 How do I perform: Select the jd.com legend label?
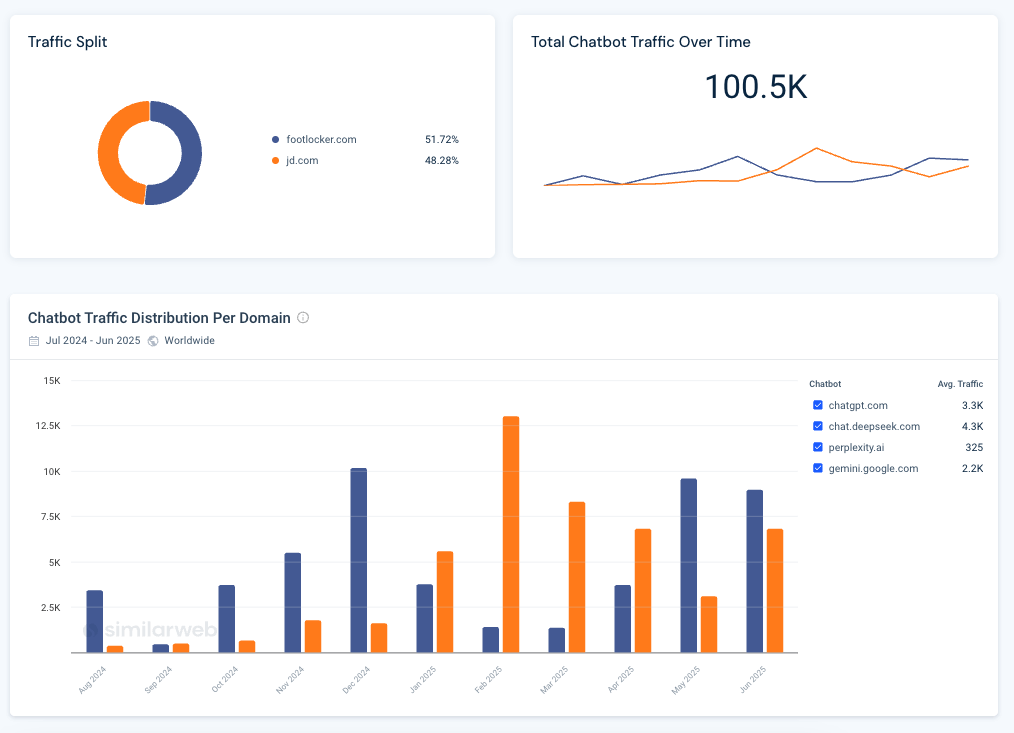pyautogui.click(x=302, y=161)
